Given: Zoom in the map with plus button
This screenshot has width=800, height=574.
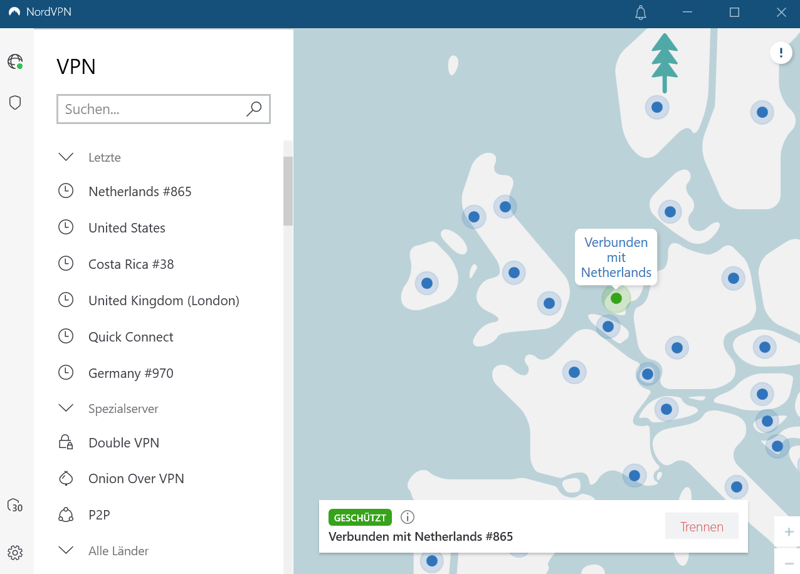Looking at the screenshot, I should coord(788,532).
